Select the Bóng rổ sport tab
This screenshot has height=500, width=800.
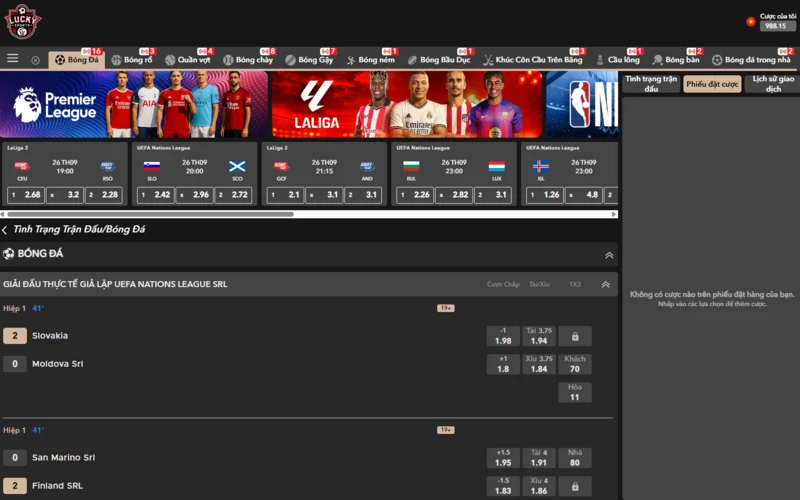(132, 60)
